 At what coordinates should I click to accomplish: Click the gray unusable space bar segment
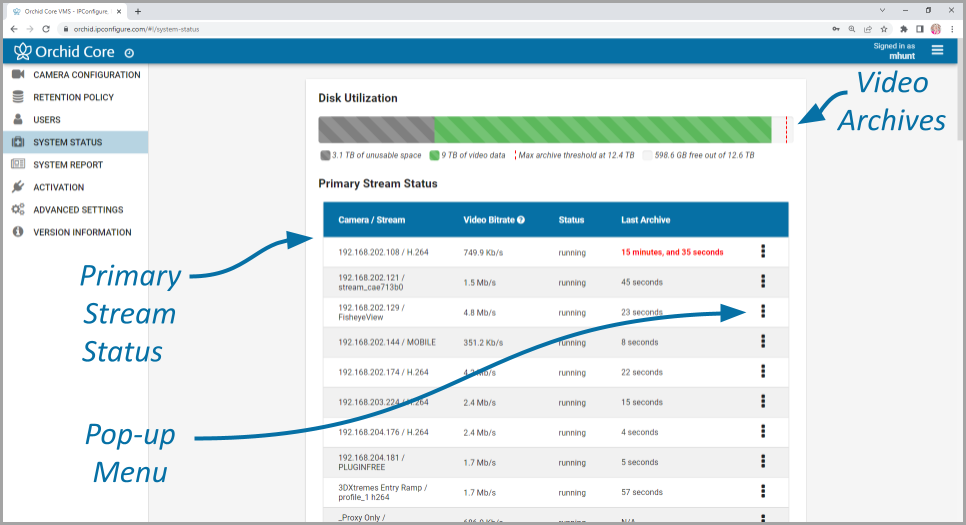(x=376, y=130)
